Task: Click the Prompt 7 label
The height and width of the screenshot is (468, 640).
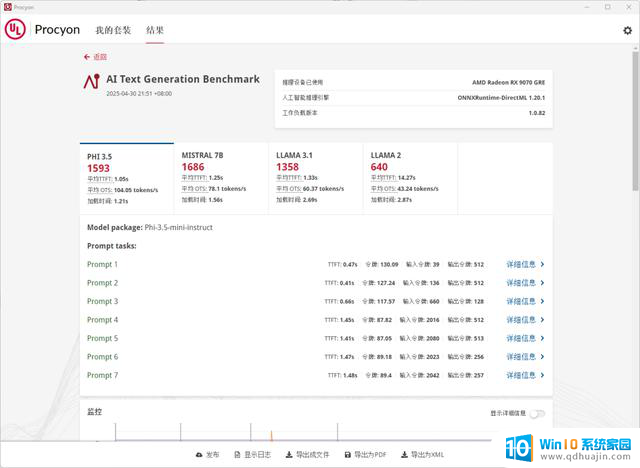Action: point(102,375)
